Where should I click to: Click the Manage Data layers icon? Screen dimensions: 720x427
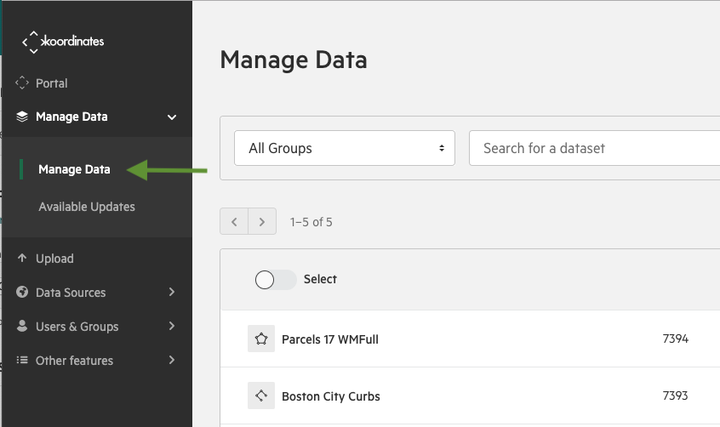pyautogui.click(x=22, y=117)
